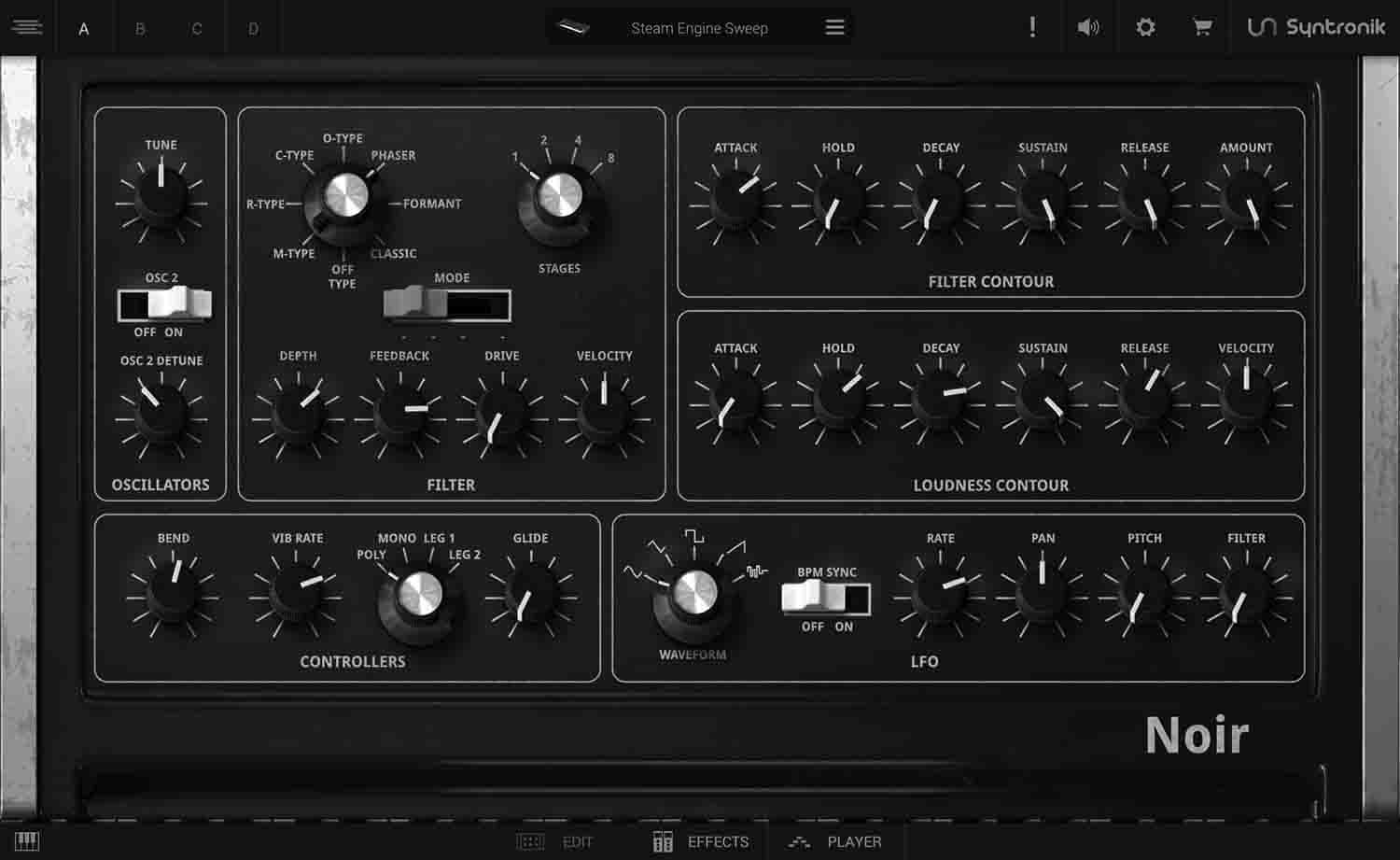Select the CLASSIC filter type label
1400x860 pixels.
tap(394, 254)
